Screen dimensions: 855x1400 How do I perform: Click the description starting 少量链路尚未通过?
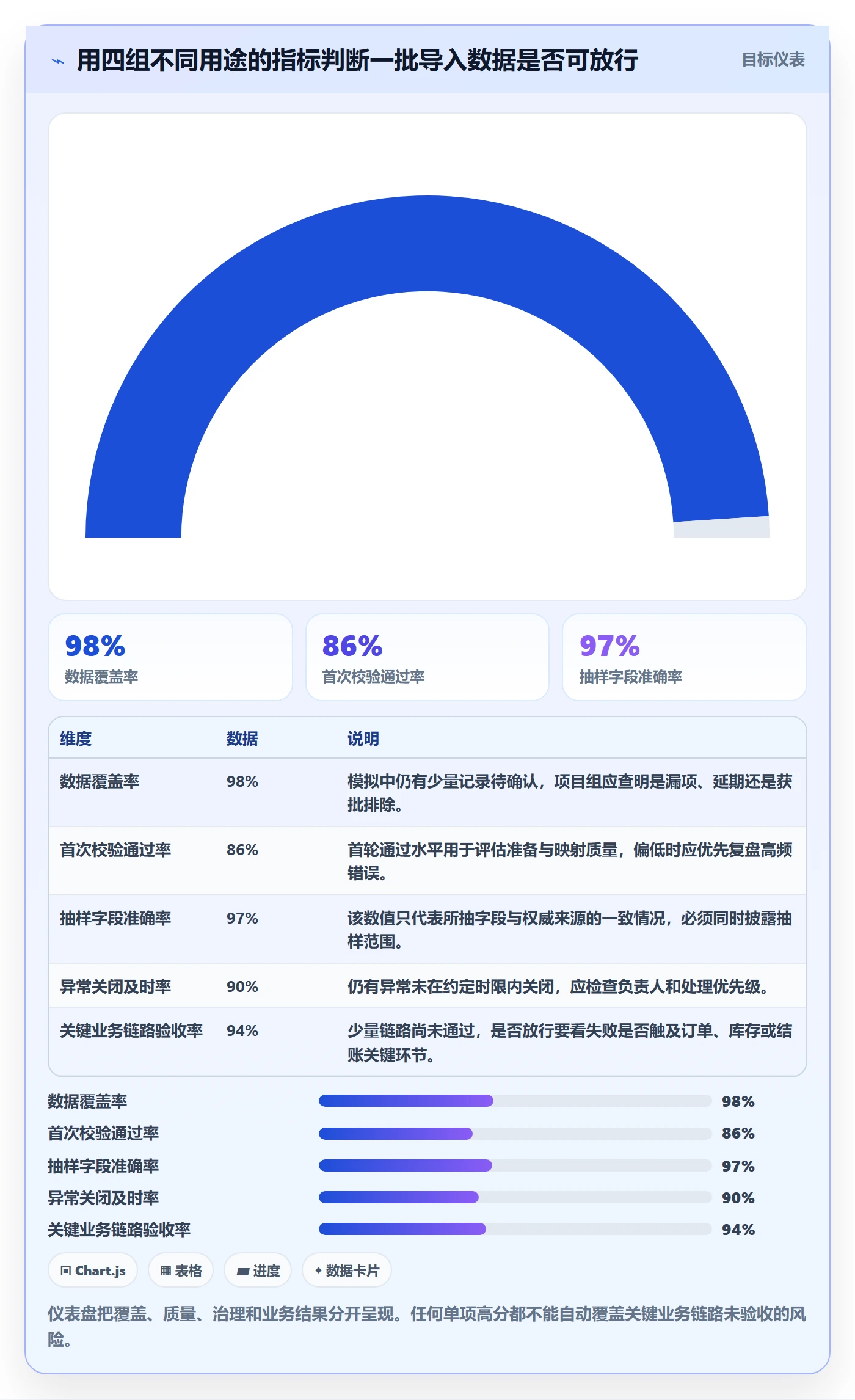(x=570, y=1043)
